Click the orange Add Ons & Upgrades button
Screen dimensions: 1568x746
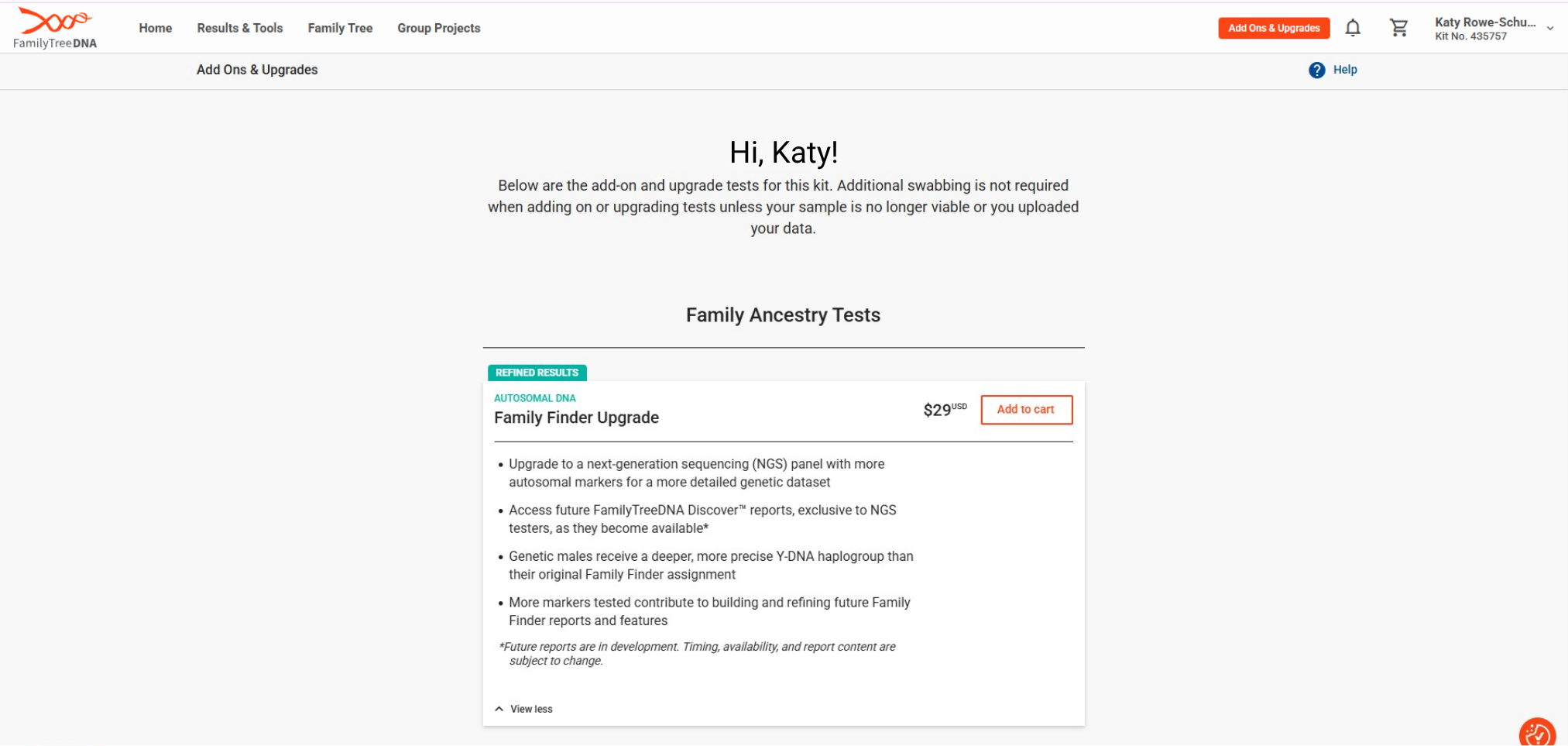[1274, 28]
